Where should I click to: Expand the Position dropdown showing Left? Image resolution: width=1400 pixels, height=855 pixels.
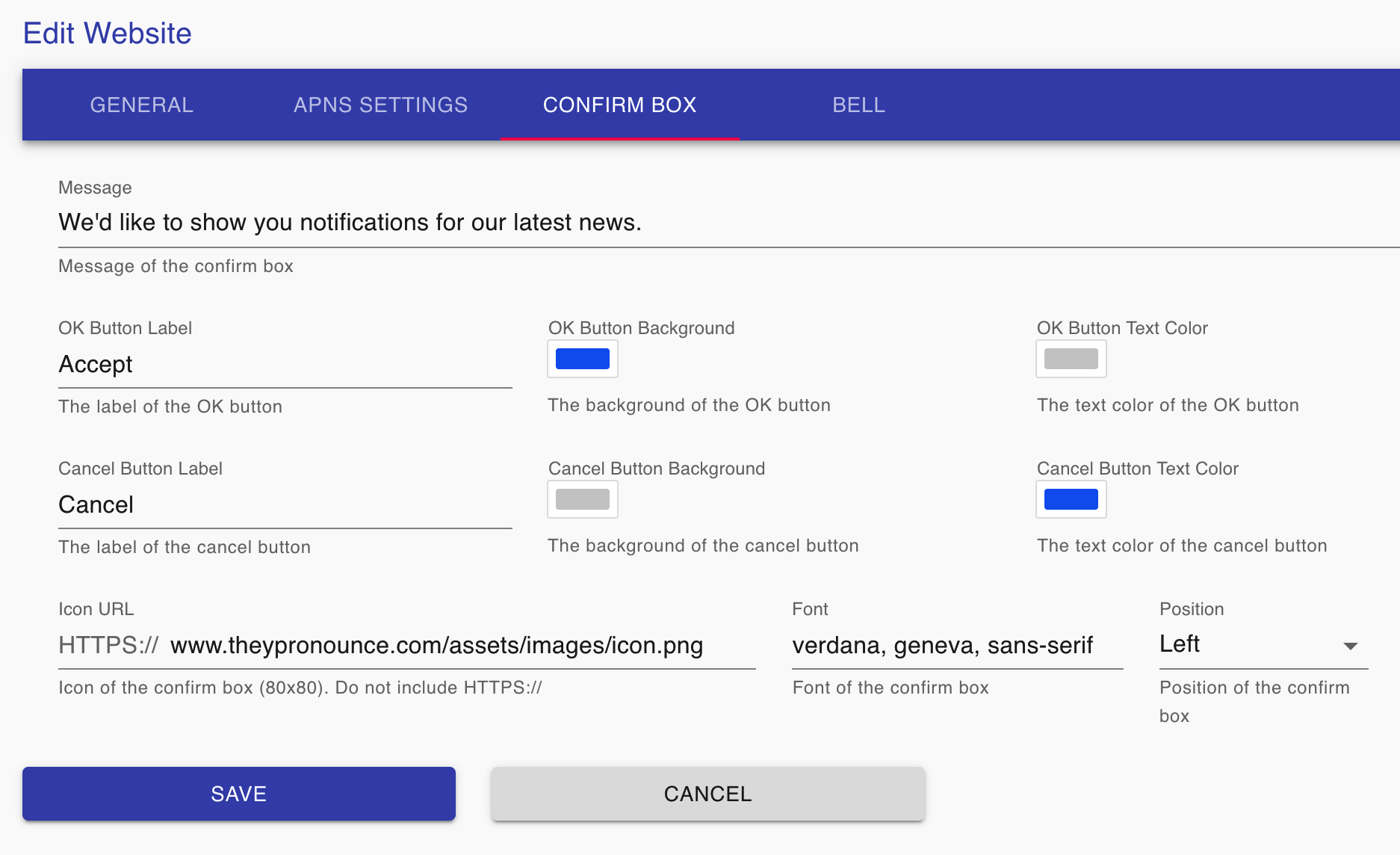tap(1264, 644)
